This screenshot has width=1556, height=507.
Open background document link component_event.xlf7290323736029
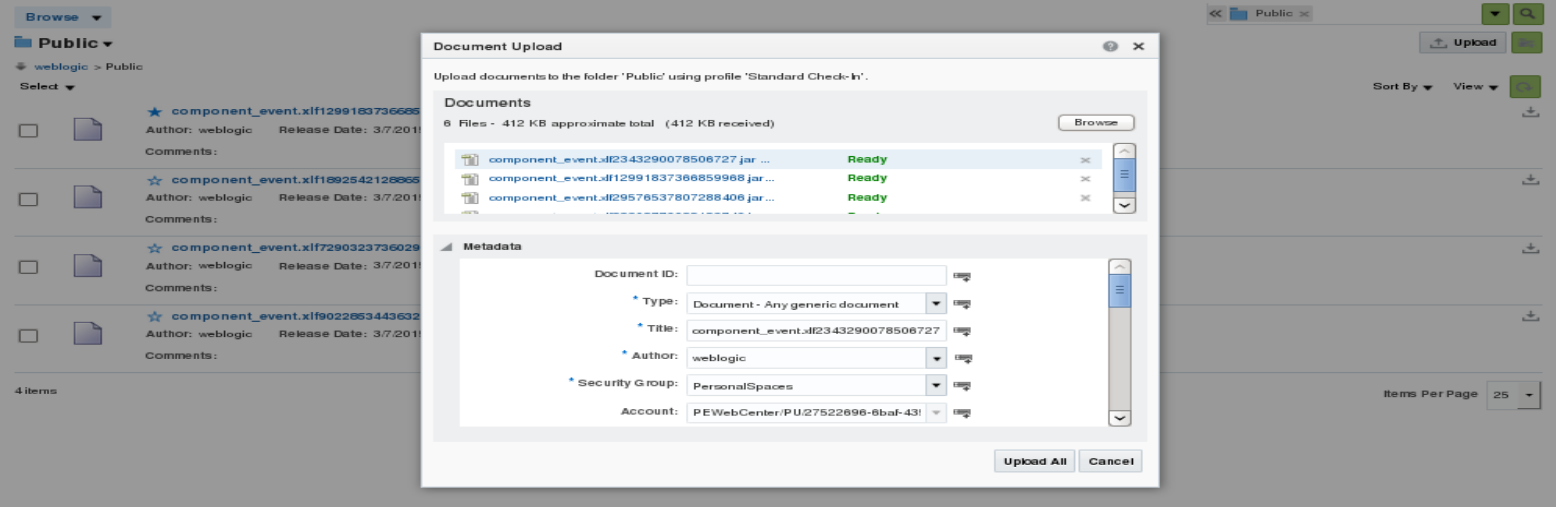pos(295,248)
